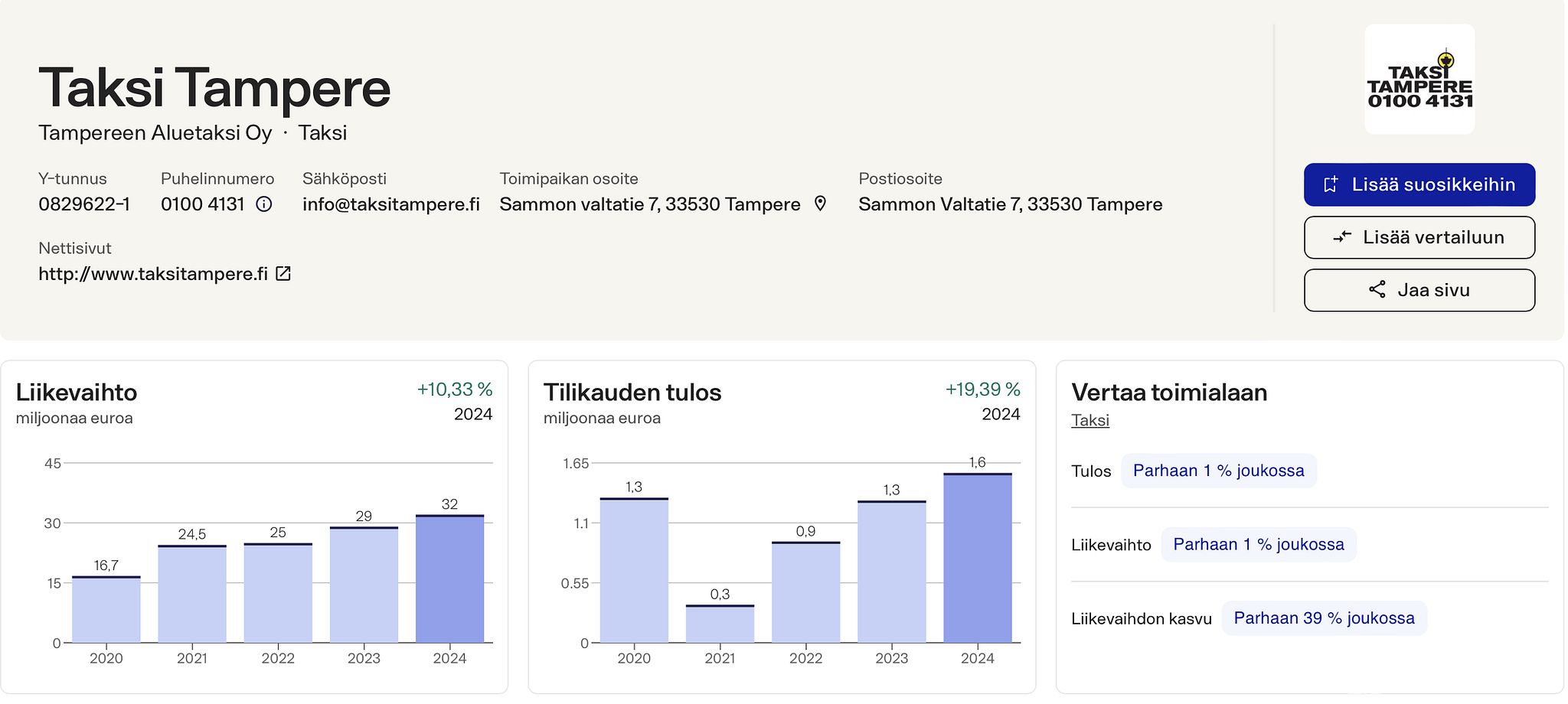Click the Sammon valtatie 7 office address
The width and height of the screenshot is (1568, 704).
(x=650, y=204)
